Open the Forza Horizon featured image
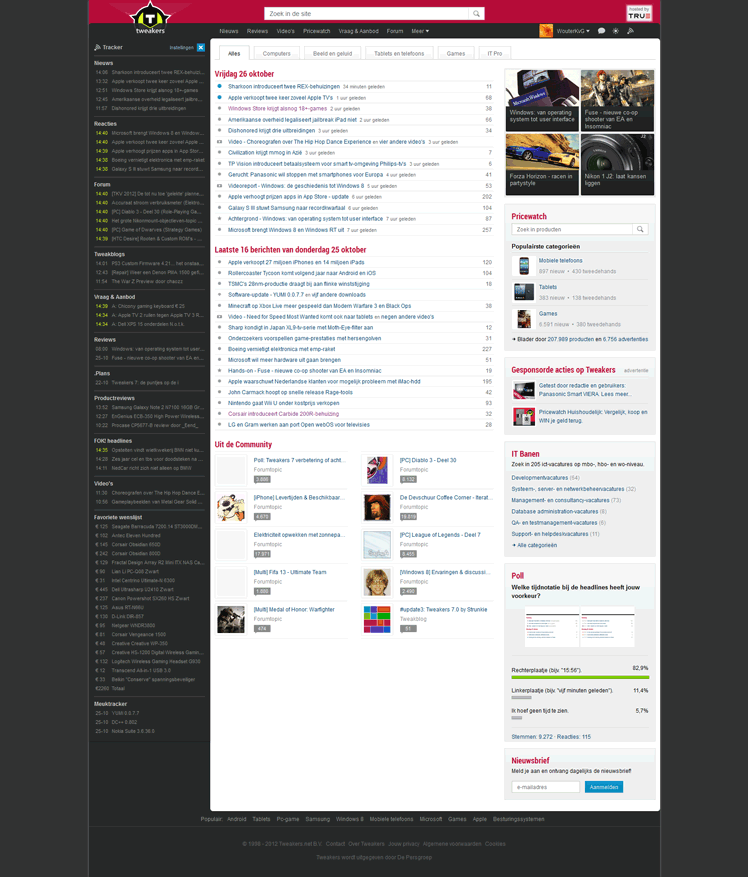Screen dimensions: 748x877 (542, 164)
